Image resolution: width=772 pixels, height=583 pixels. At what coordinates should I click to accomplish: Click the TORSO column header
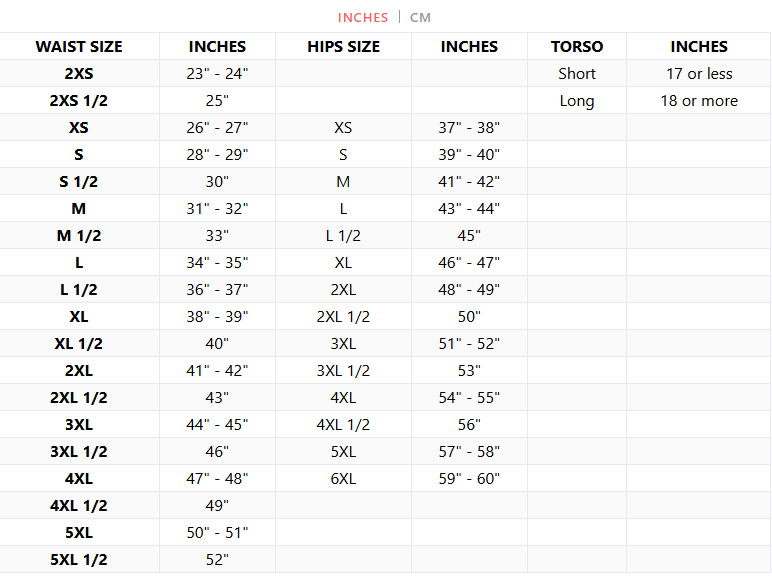click(577, 47)
